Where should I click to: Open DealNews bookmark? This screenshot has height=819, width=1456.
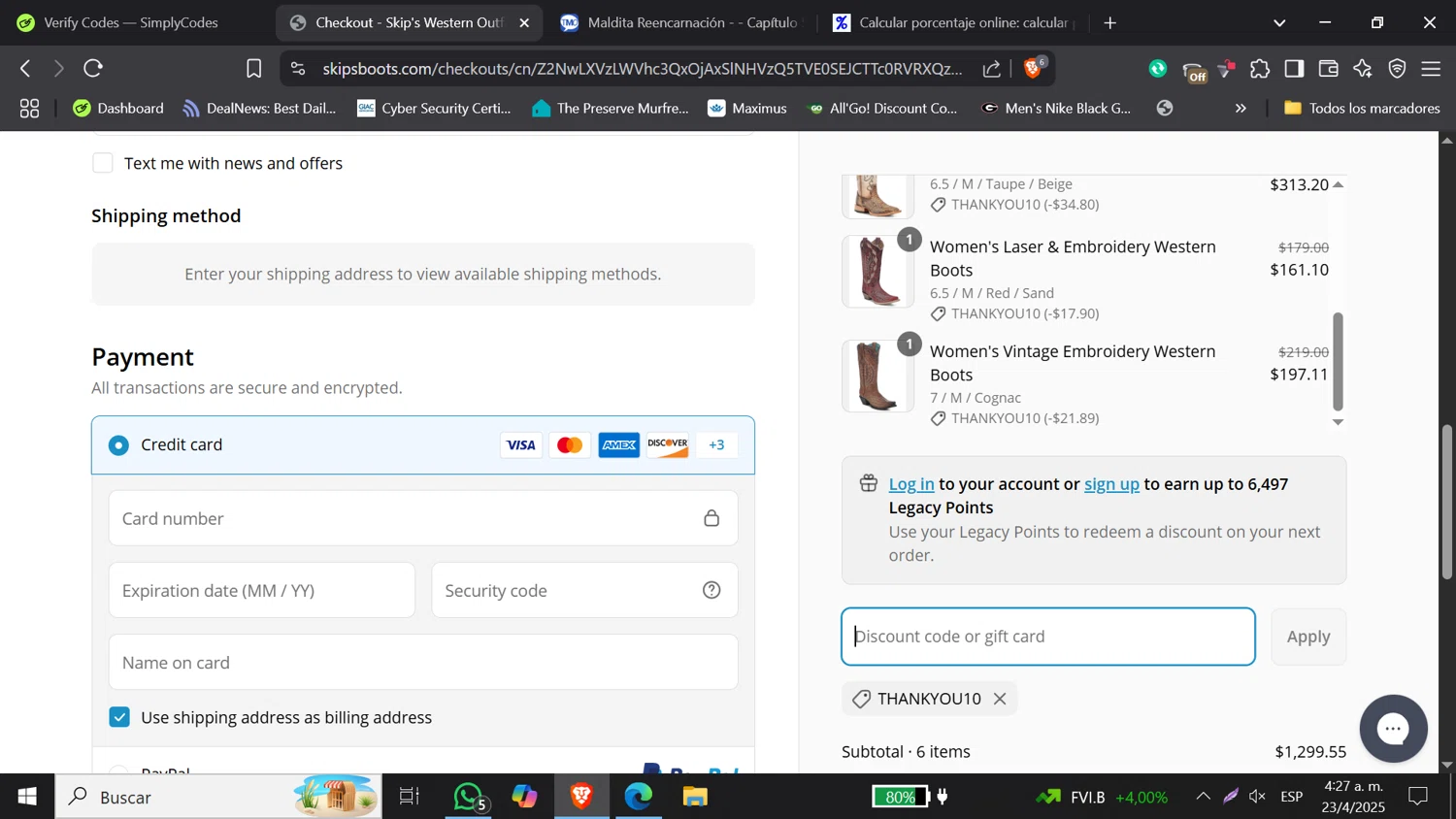[x=259, y=108]
